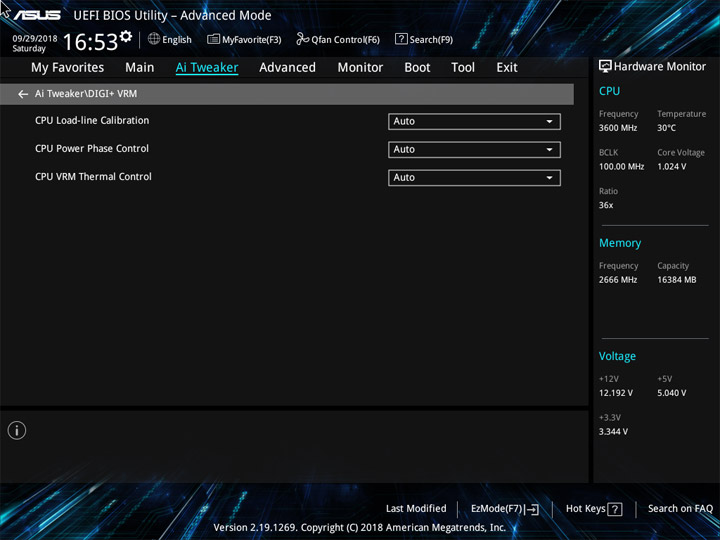Screen dimensions: 720x540
Task: Click the 3.344 V voltage reading
Action: tap(613, 432)
